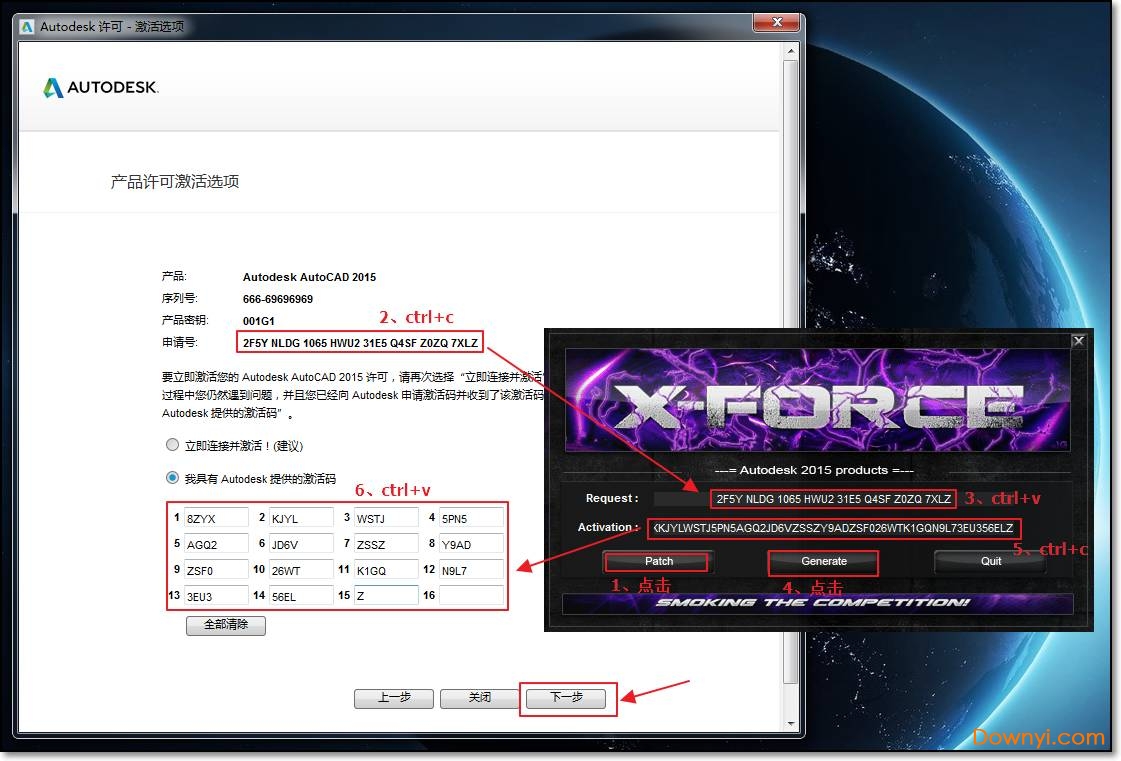Click the Autodesk icon in the title bar
1121x761 pixels.
click(28, 26)
